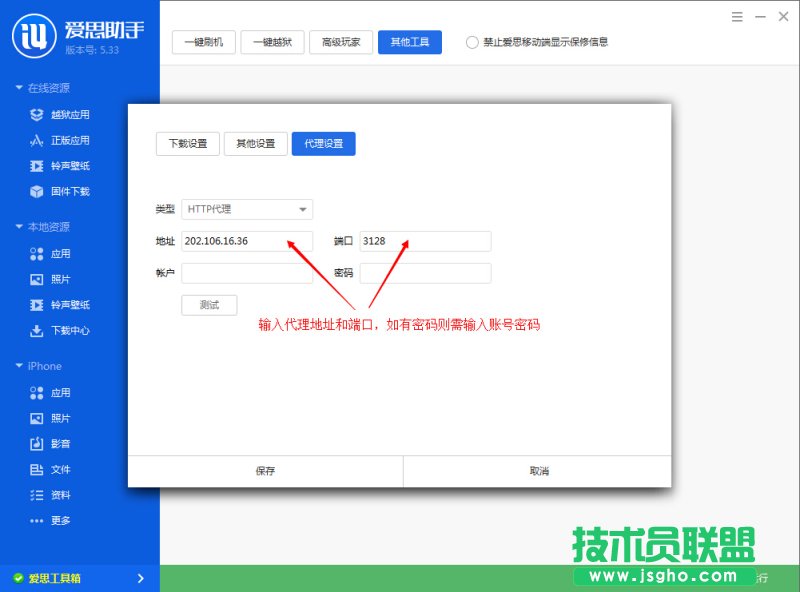Open the 文件 file manager for iPhone
This screenshot has width=800, height=592.
[62, 470]
